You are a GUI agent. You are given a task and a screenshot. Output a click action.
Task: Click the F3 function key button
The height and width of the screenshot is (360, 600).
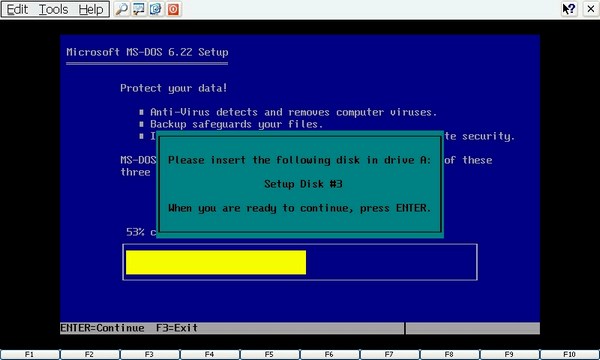point(150,355)
